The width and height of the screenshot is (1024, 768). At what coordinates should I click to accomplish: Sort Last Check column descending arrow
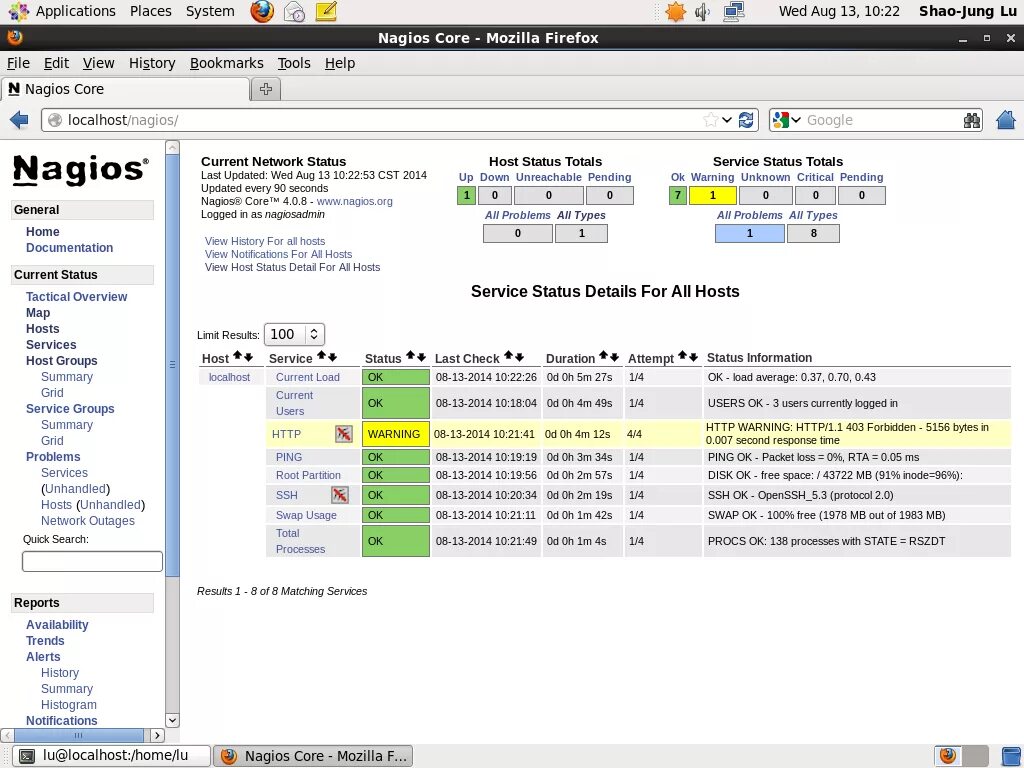click(x=519, y=357)
